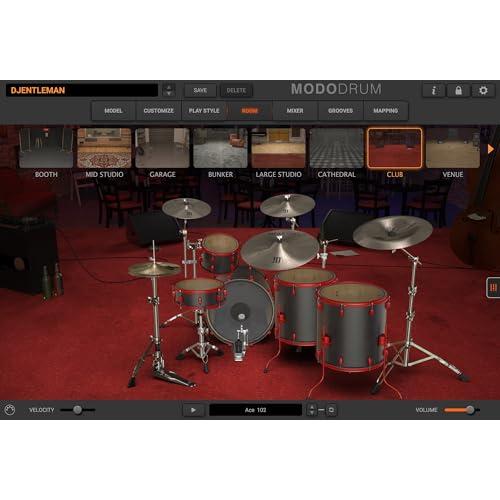Click the VOLUME slider knob
The image size is (500, 500).
(470, 410)
